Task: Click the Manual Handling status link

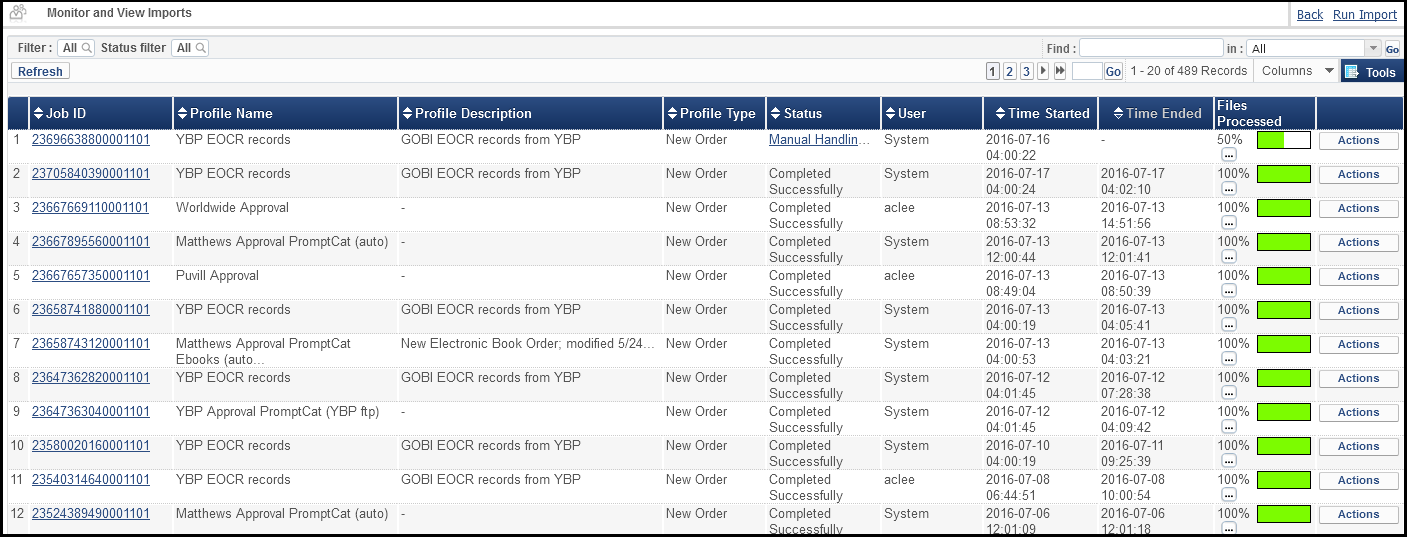Action: tap(819, 140)
